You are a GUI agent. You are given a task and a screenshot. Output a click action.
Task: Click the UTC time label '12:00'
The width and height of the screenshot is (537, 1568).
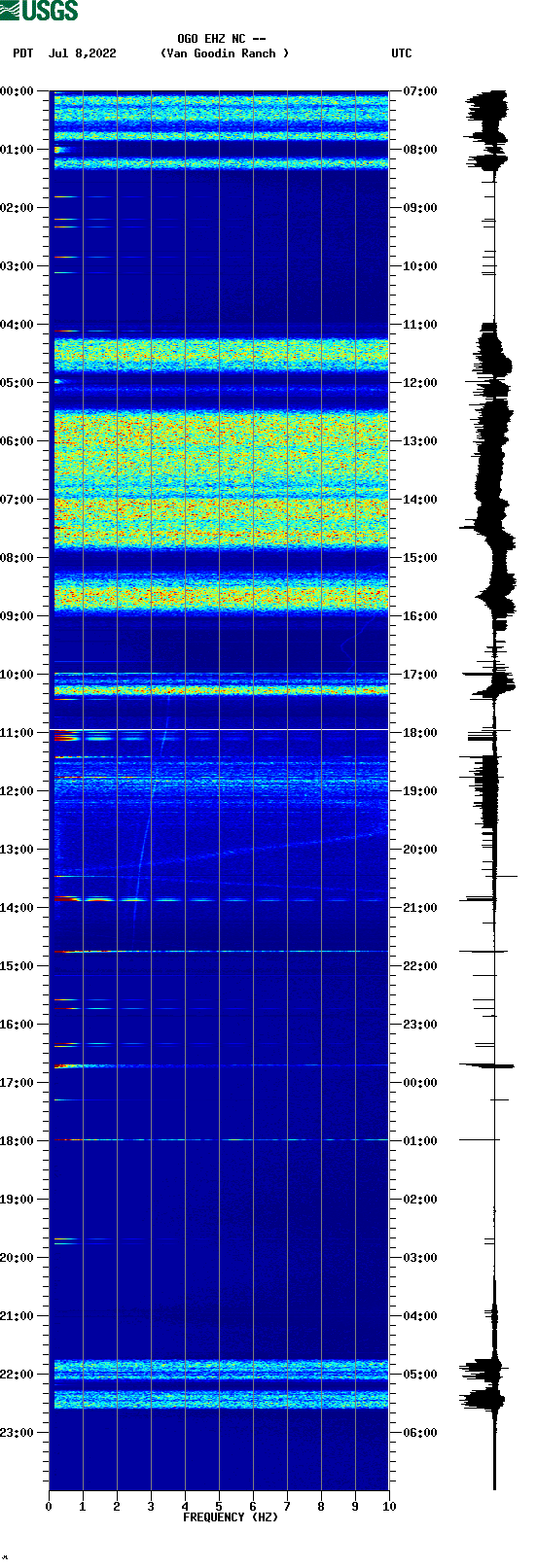(420, 383)
